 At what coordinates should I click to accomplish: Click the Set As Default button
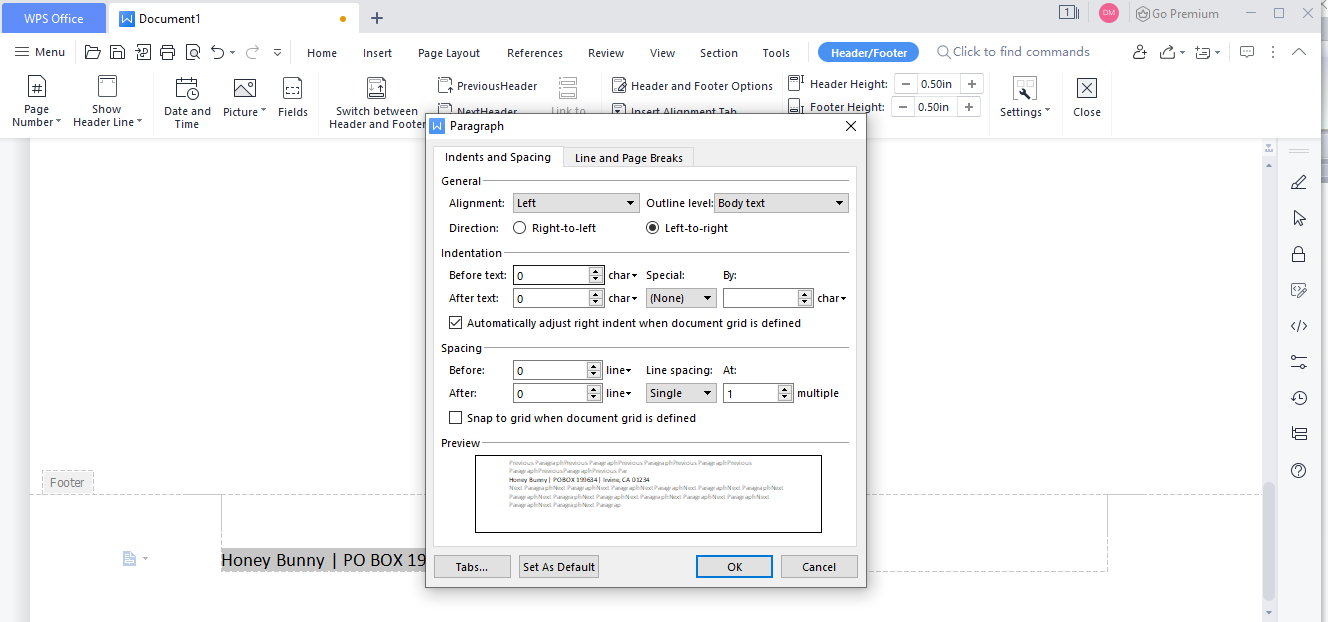[x=559, y=567]
